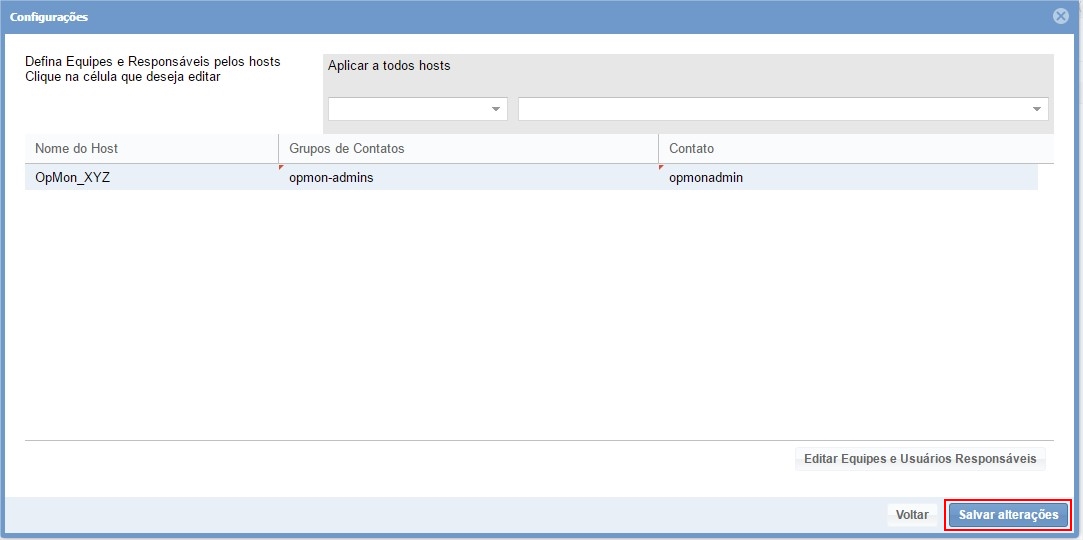Click the red edit marker in the opmon-admins cell
This screenshot has height=540, width=1083.
(281, 167)
